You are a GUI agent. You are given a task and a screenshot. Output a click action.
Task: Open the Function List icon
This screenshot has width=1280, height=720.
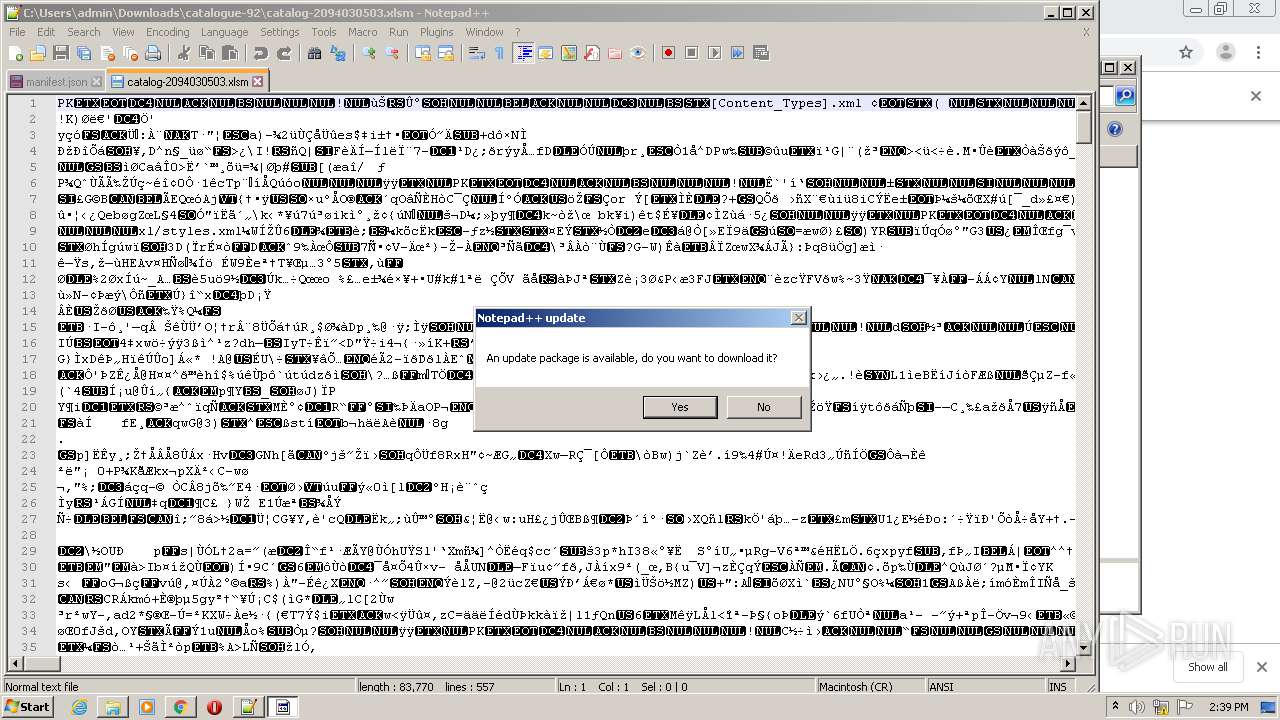pyautogui.click(x=592, y=53)
